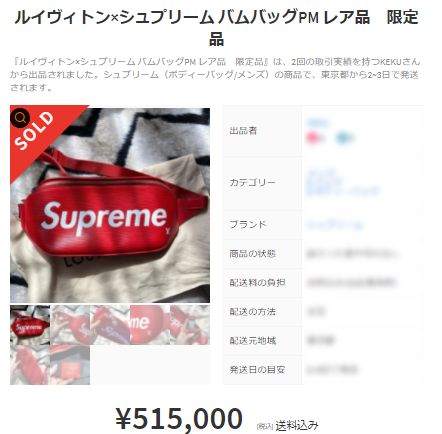
Task: Select third thumbnail with purple Supreme lettering
Action: click(x=110, y=325)
